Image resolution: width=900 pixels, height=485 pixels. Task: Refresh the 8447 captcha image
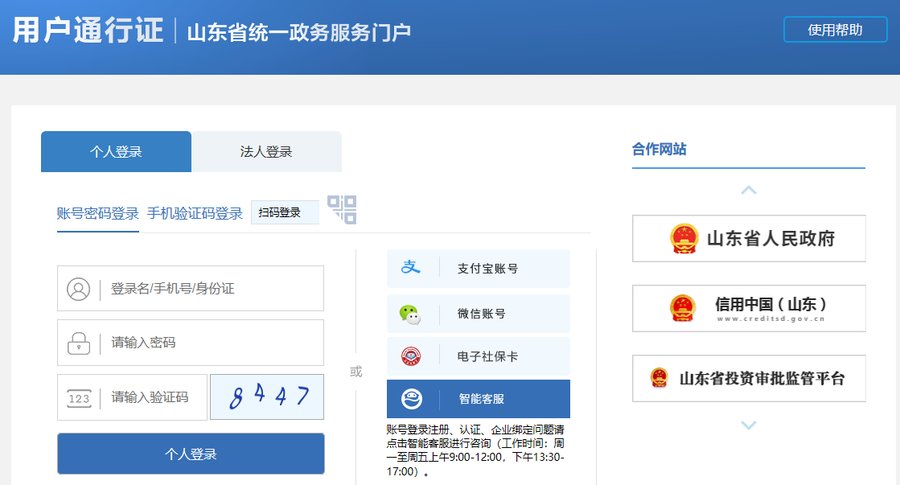(x=267, y=397)
